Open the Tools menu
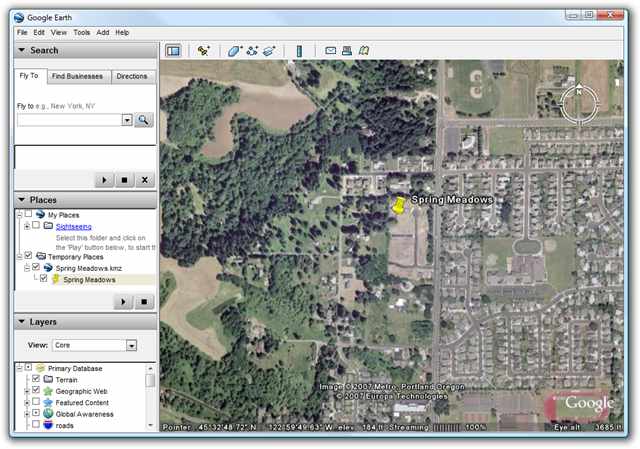The image size is (640, 449). (82, 33)
